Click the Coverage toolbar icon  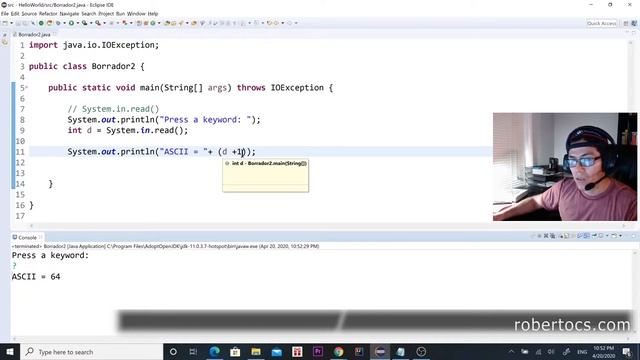pyautogui.click(x=84, y=23)
